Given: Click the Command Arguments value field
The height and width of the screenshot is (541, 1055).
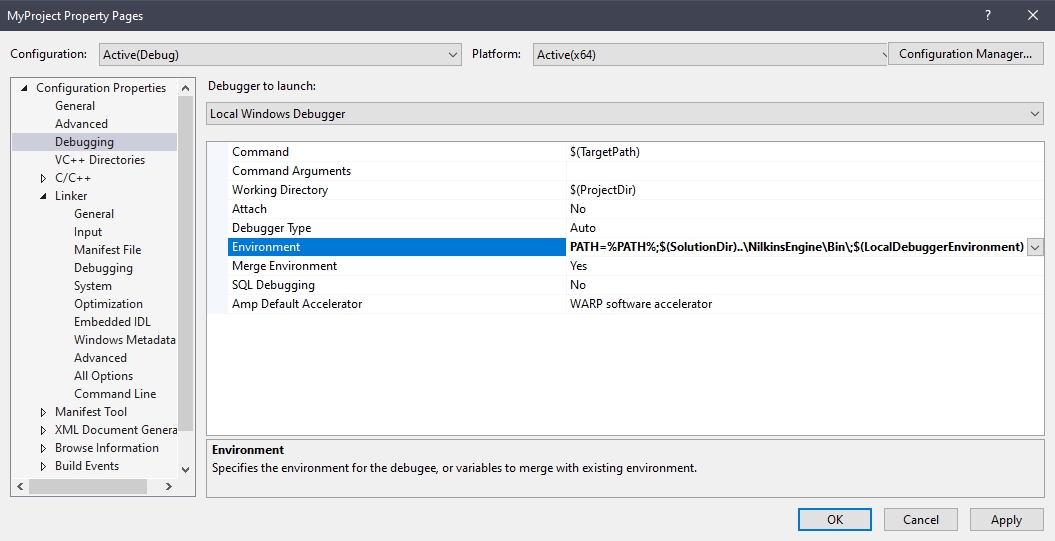Looking at the screenshot, I should point(805,171).
